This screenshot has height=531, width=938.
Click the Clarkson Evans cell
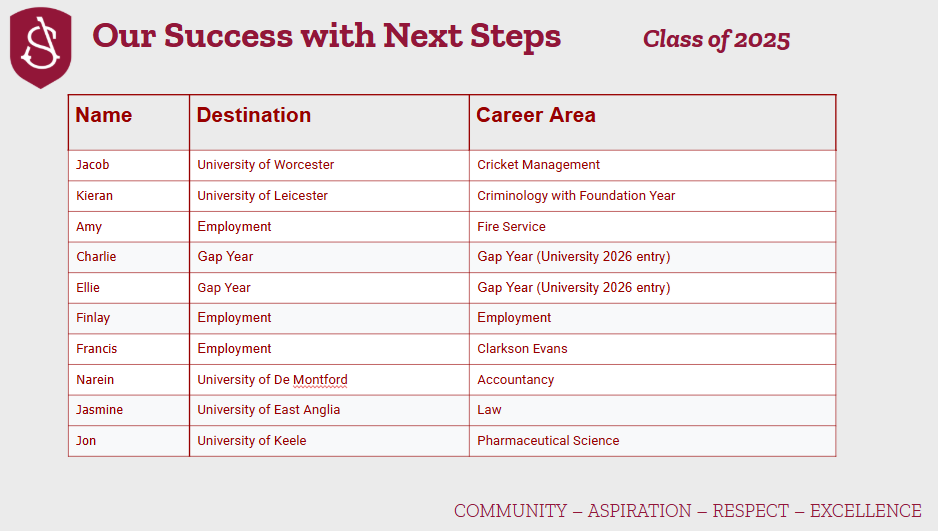coord(522,349)
